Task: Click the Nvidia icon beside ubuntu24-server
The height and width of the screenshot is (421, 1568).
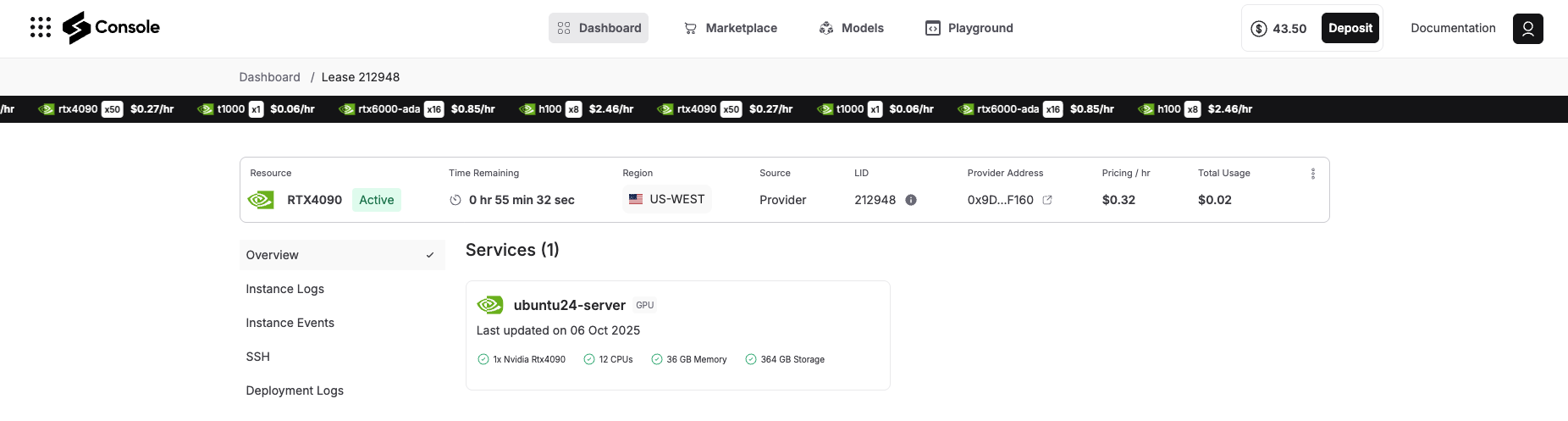Action: click(x=490, y=305)
